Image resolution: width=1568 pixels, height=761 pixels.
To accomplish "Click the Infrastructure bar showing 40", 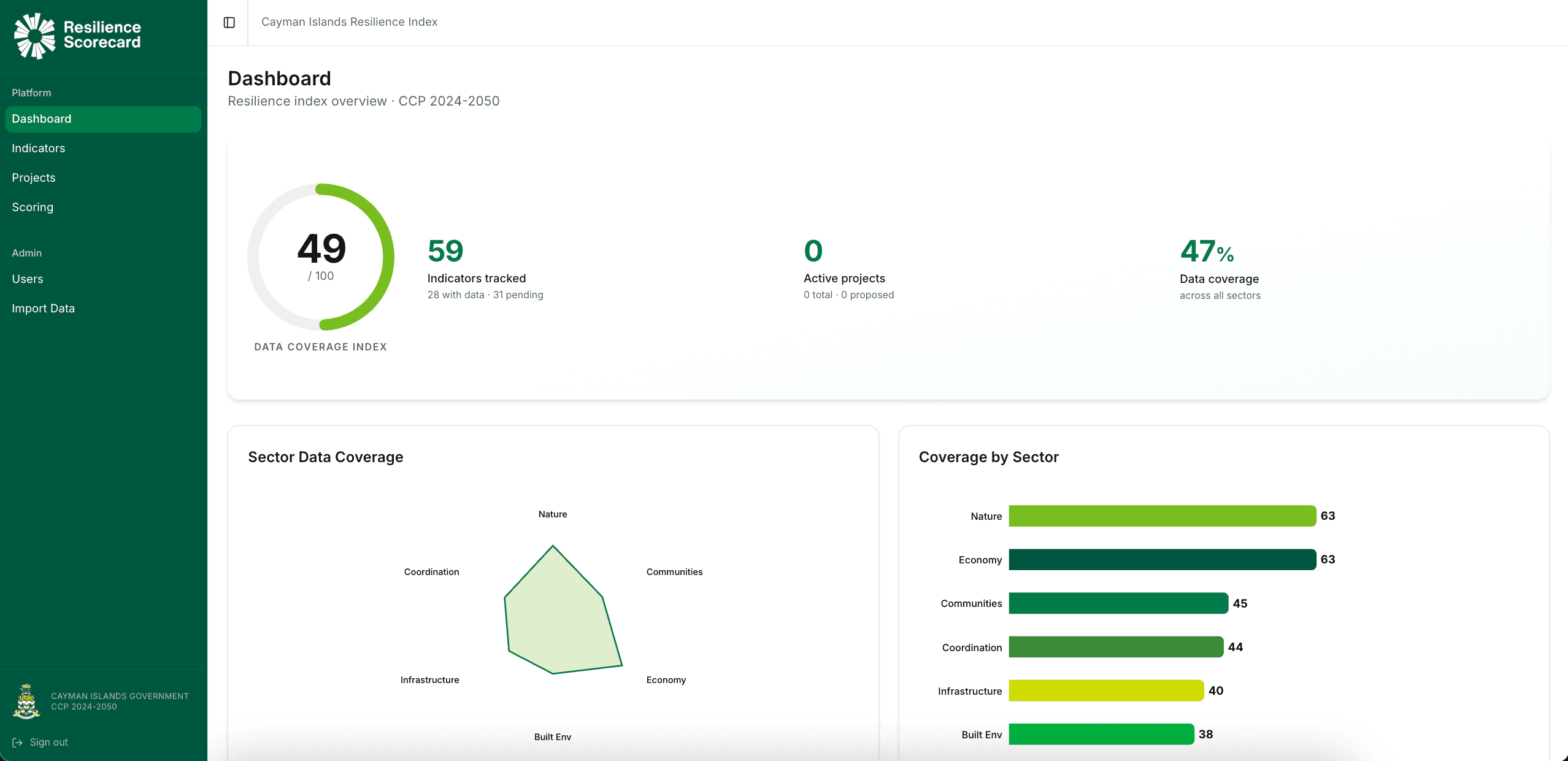I will 1104,690.
